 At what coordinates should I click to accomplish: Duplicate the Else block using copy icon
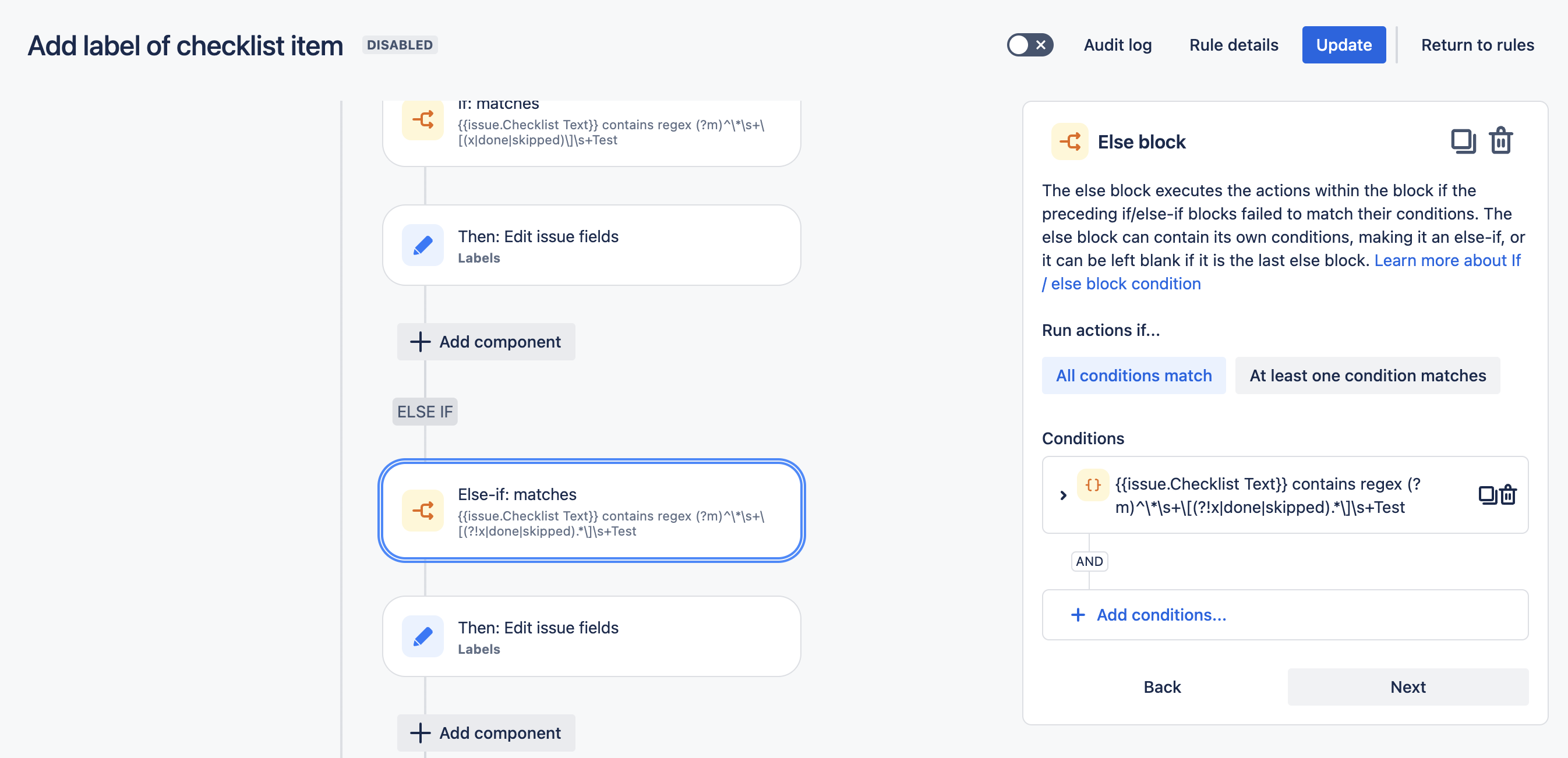(x=1463, y=141)
